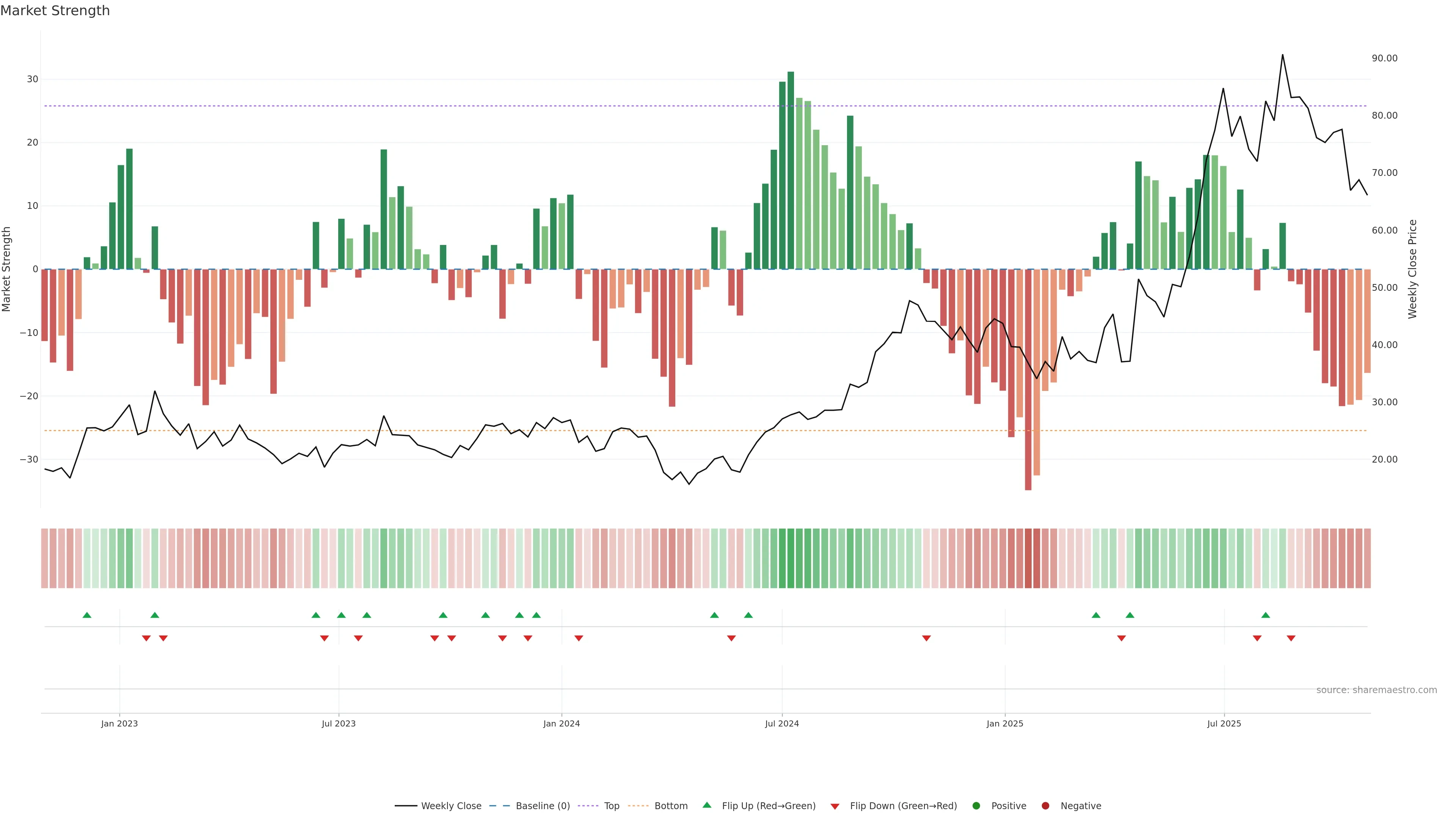The width and height of the screenshot is (1456, 819).
Task: Click the first green flip-up triangle marker
Action: [86, 615]
